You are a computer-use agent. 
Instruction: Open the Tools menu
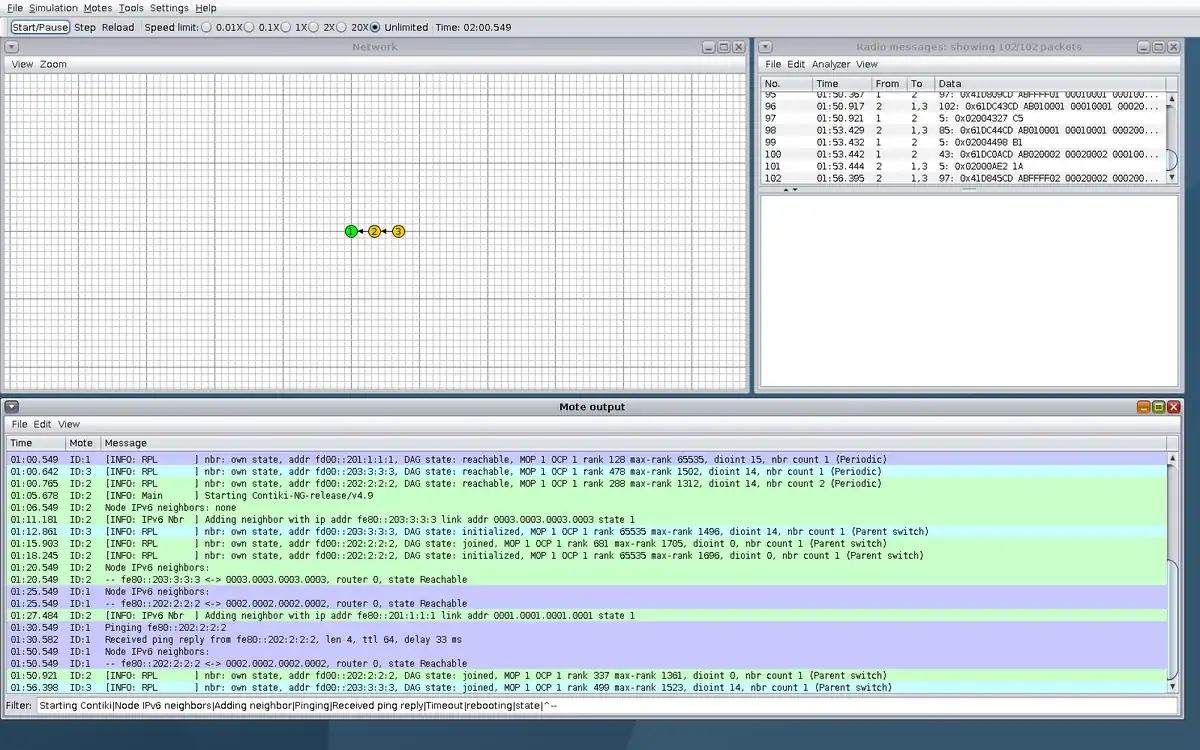coord(131,7)
